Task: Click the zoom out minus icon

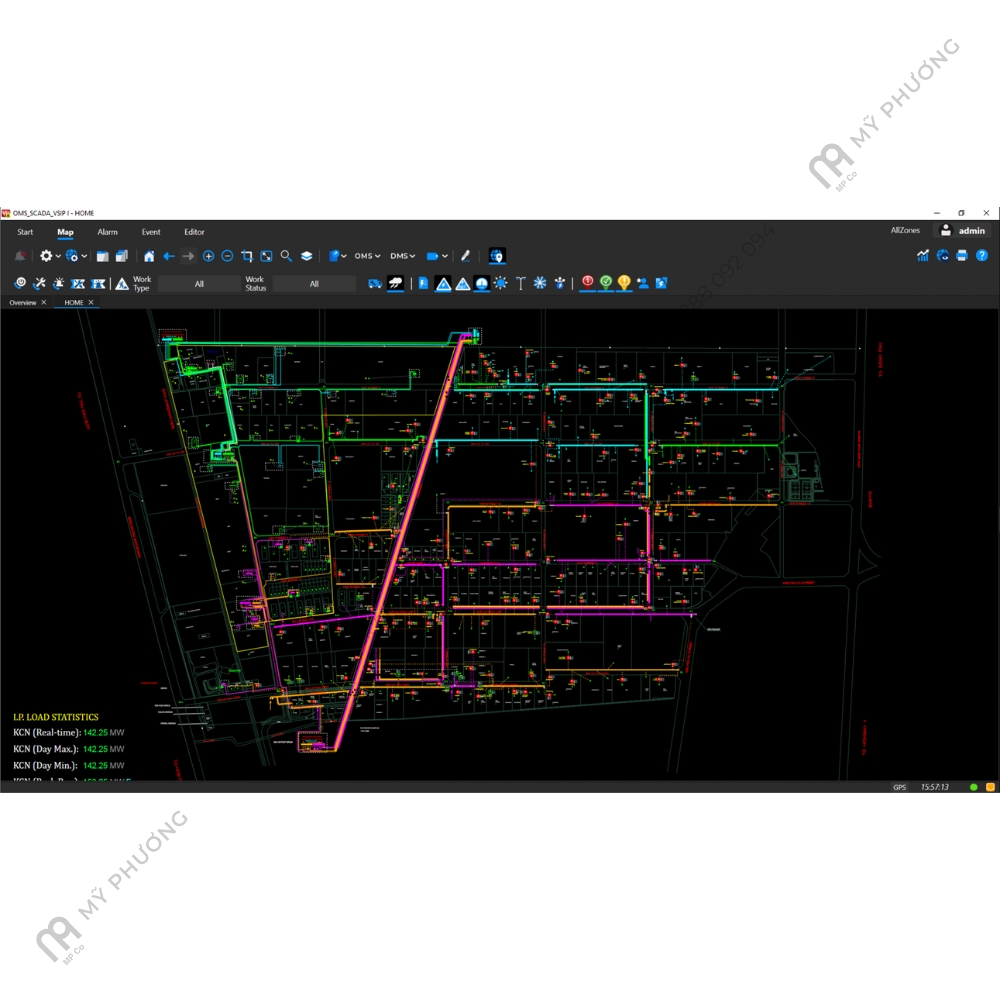Action: pyautogui.click(x=227, y=256)
